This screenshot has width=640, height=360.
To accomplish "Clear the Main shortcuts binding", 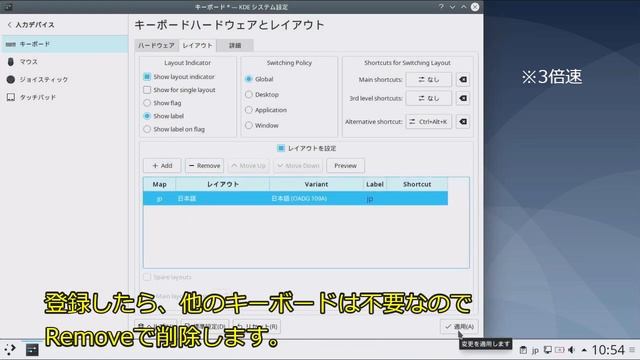I will pos(463,80).
